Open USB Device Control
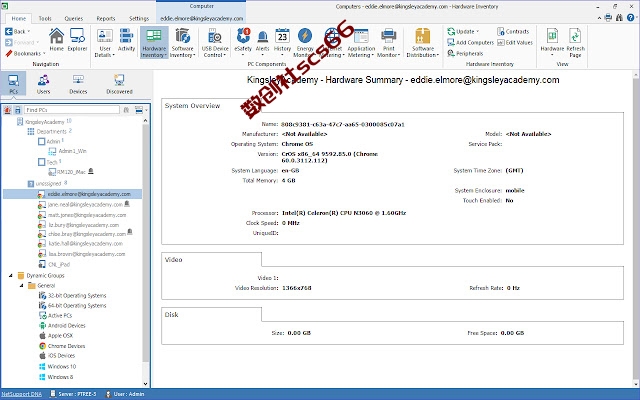 pyautogui.click(x=215, y=42)
